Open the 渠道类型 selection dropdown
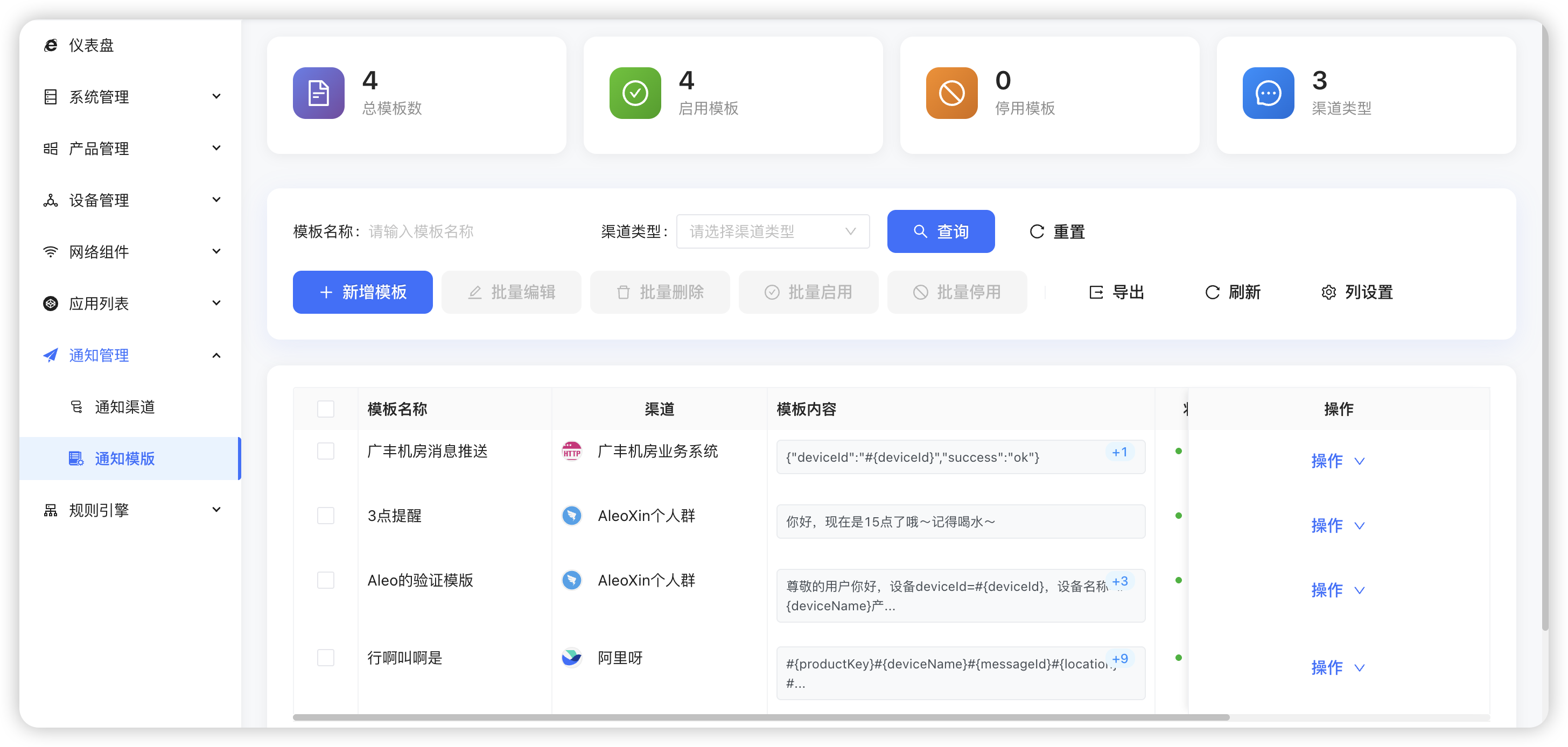 (773, 231)
